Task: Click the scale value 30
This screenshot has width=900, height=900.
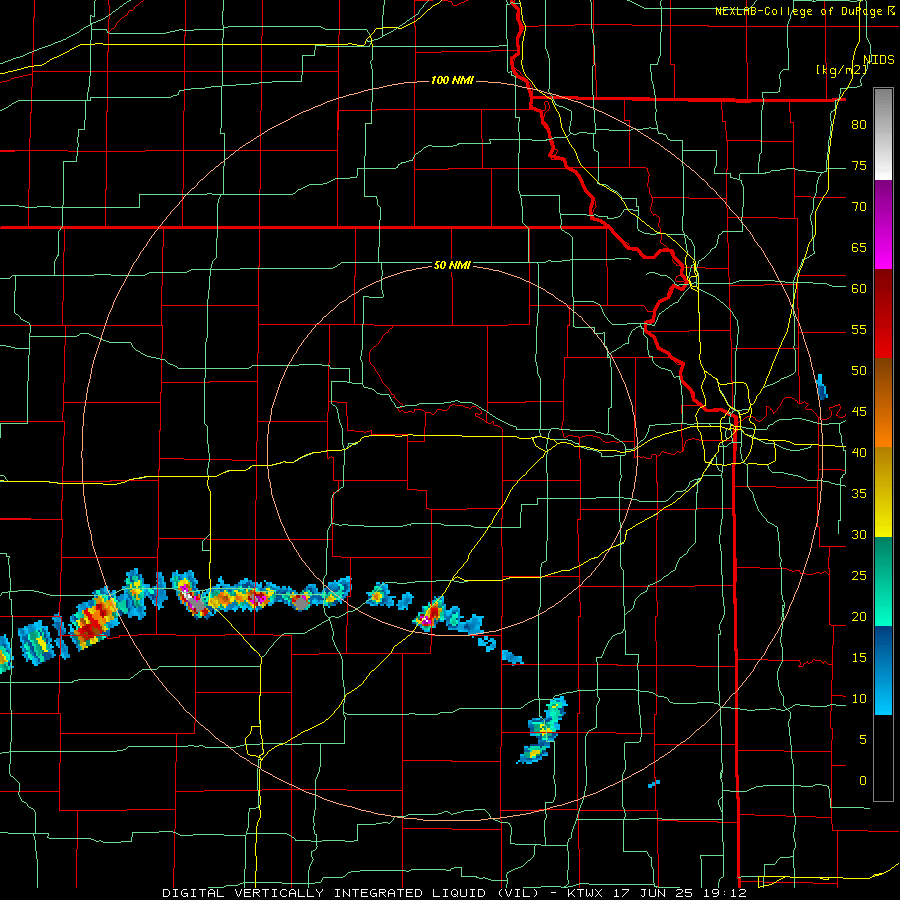Action: (859, 535)
